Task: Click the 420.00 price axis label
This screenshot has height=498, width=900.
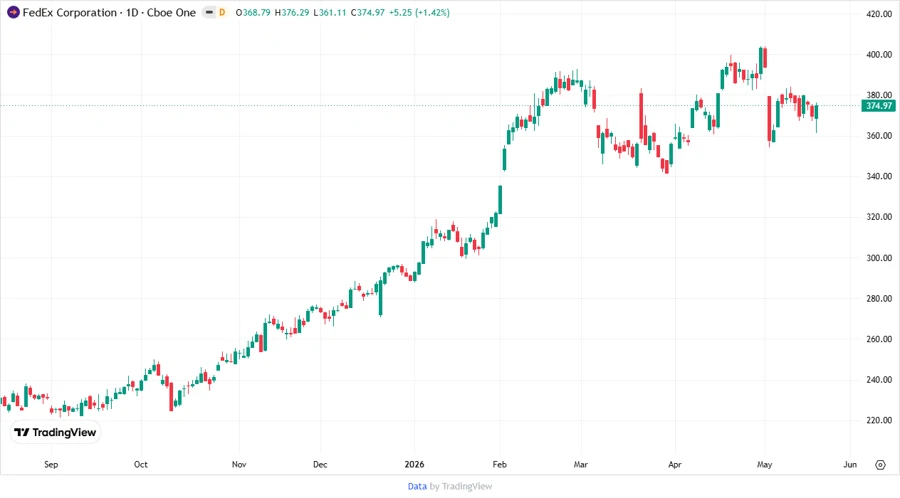Action: pos(879,14)
